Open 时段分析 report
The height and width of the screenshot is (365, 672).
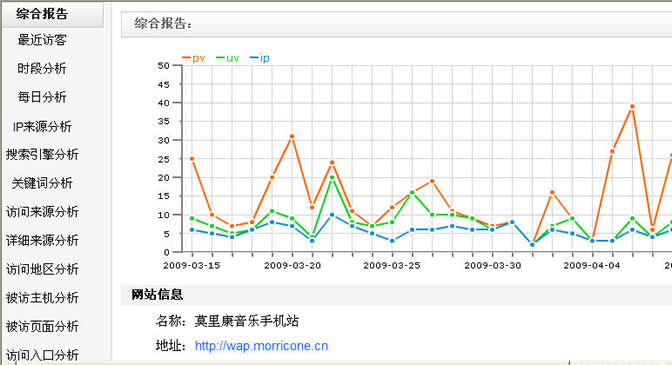(x=42, y=69)
